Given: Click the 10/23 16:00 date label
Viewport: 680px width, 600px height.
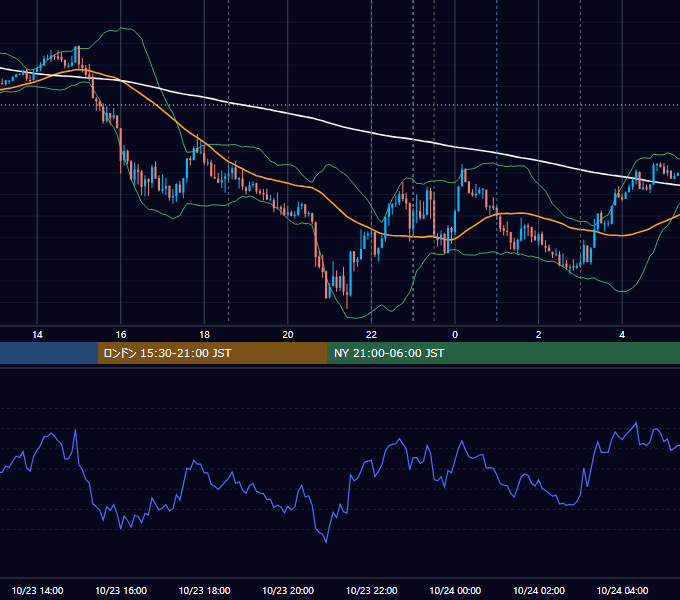Looking at the screenshot, I should (121, 590).
